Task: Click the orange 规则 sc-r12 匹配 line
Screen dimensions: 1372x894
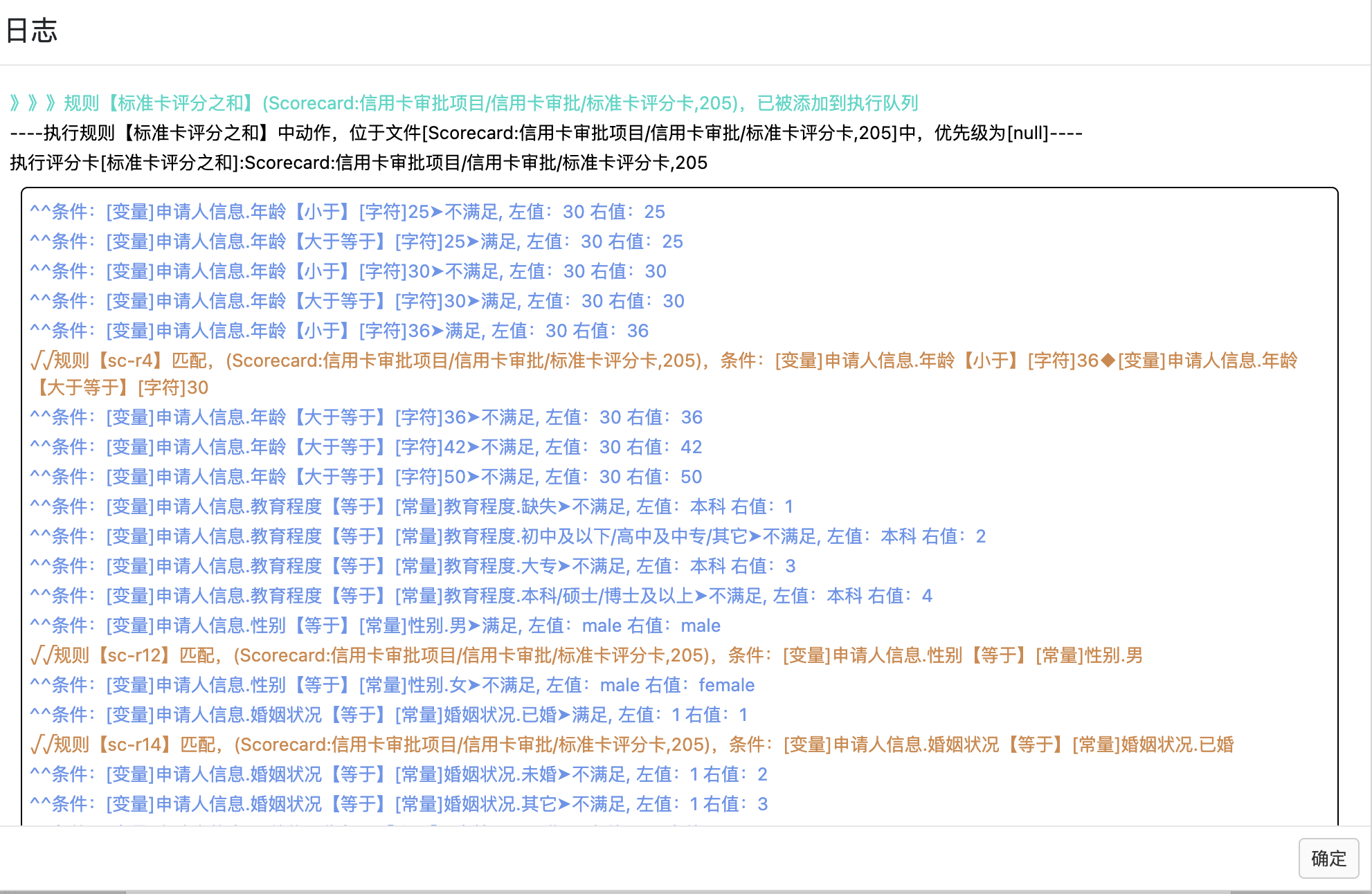Action: coord(586,655)
